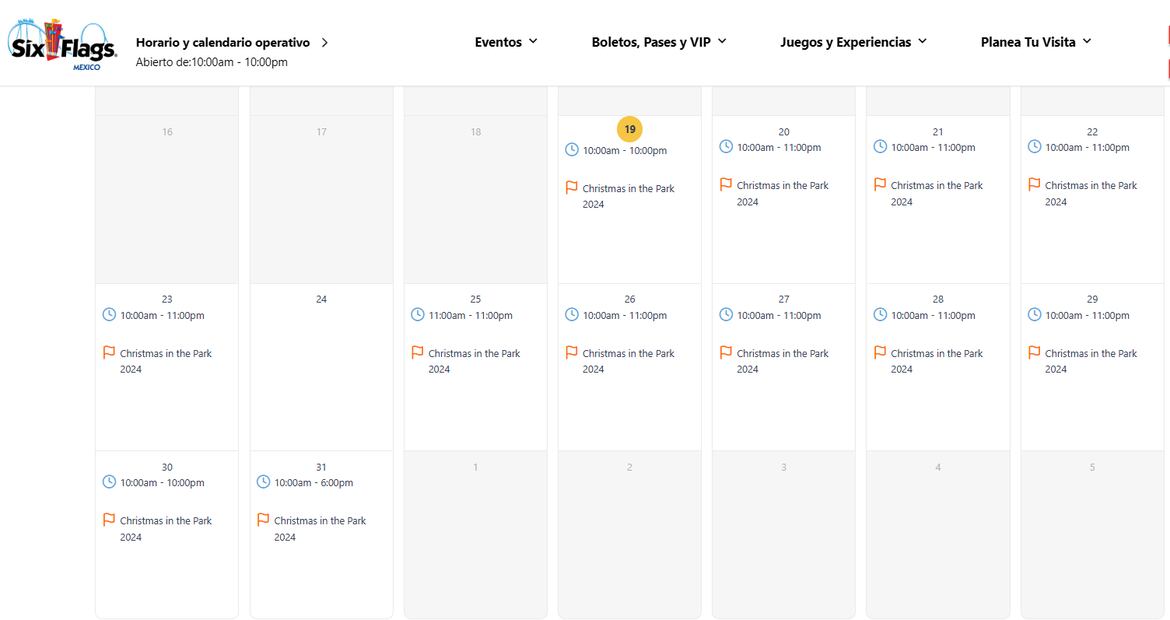This screenshot has width=1170, height=620.
Task: Expand Juegos y Experiencias menu
Action: tap(853, 42)
